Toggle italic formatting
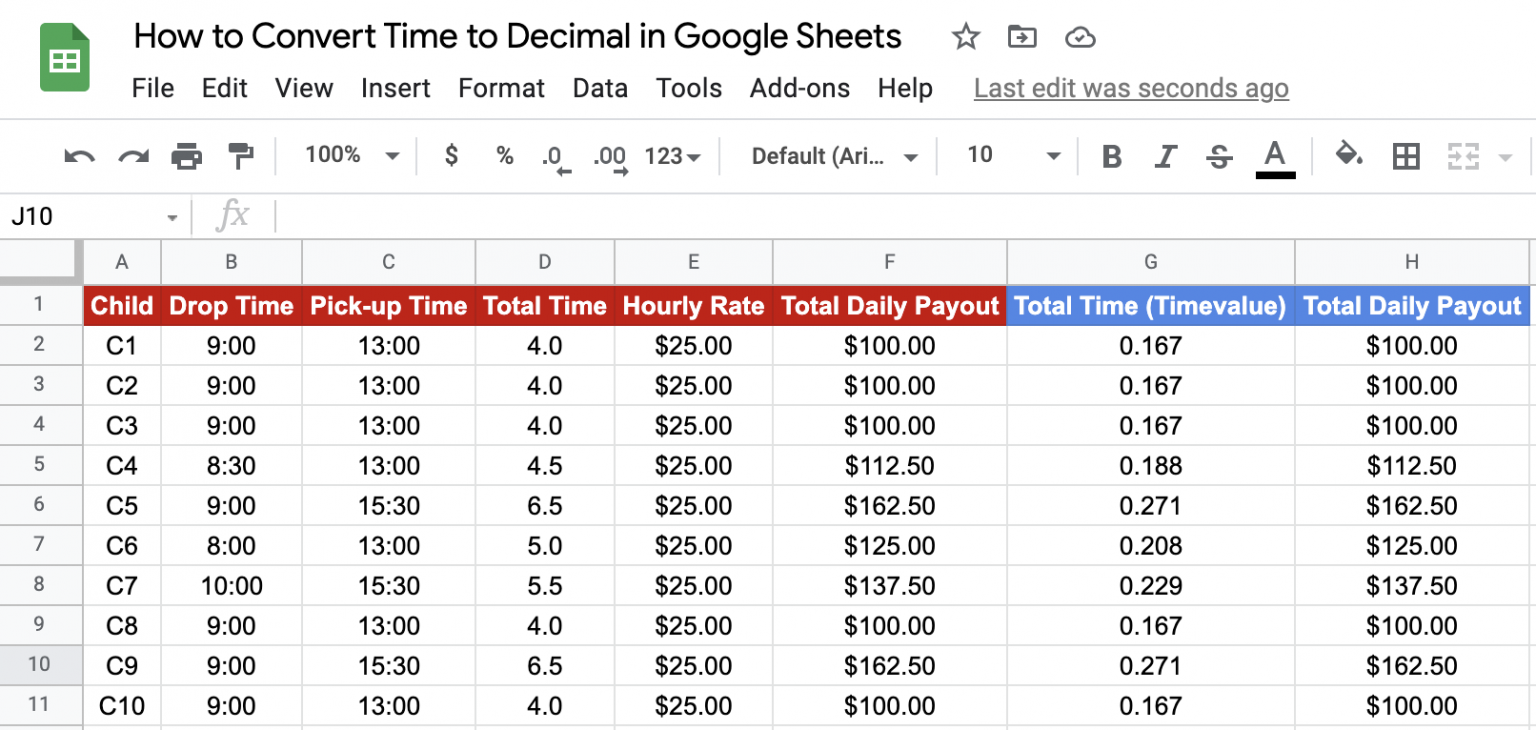Screen dimensions: 1536x730 point(1165,156)
